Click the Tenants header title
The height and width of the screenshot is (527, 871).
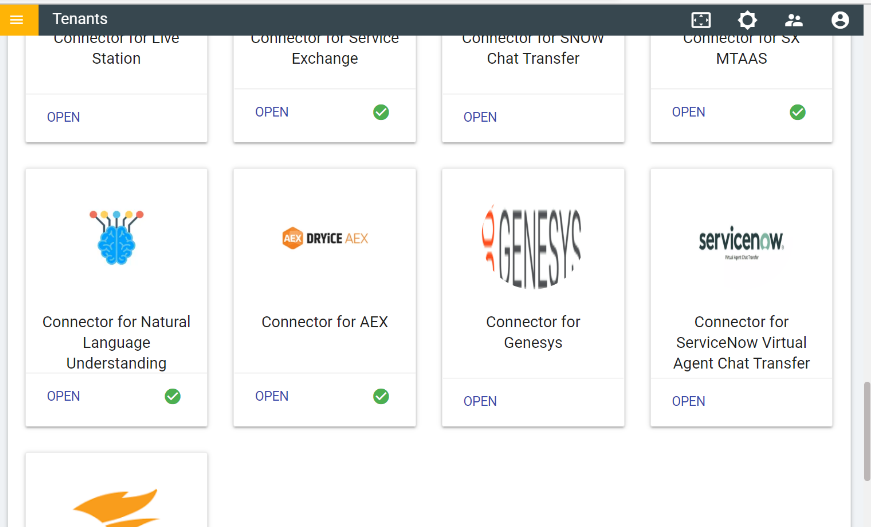(80, 19)
